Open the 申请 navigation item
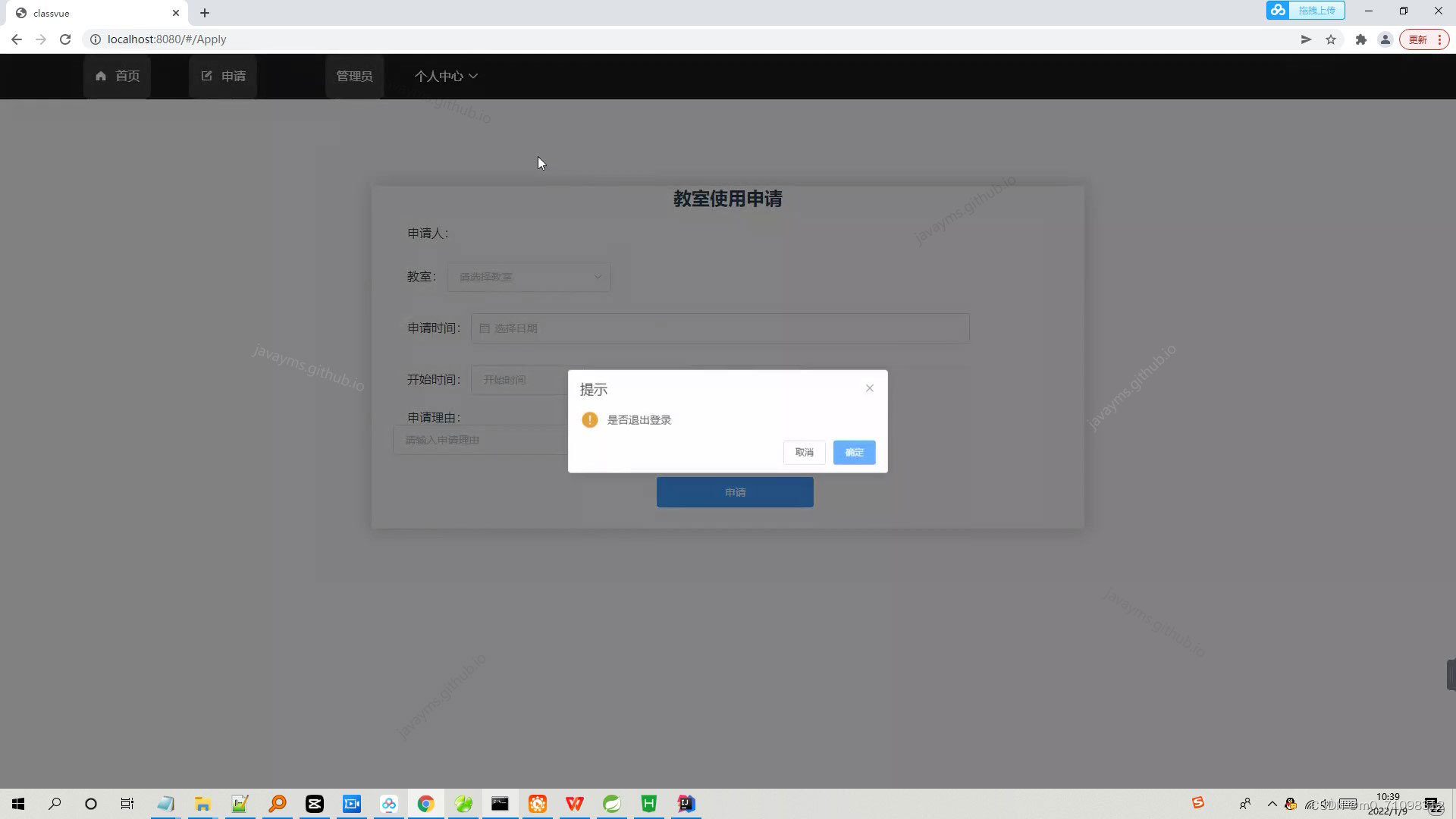The height and width of the screenshot is (819, 1456). [x=223, y=76]
